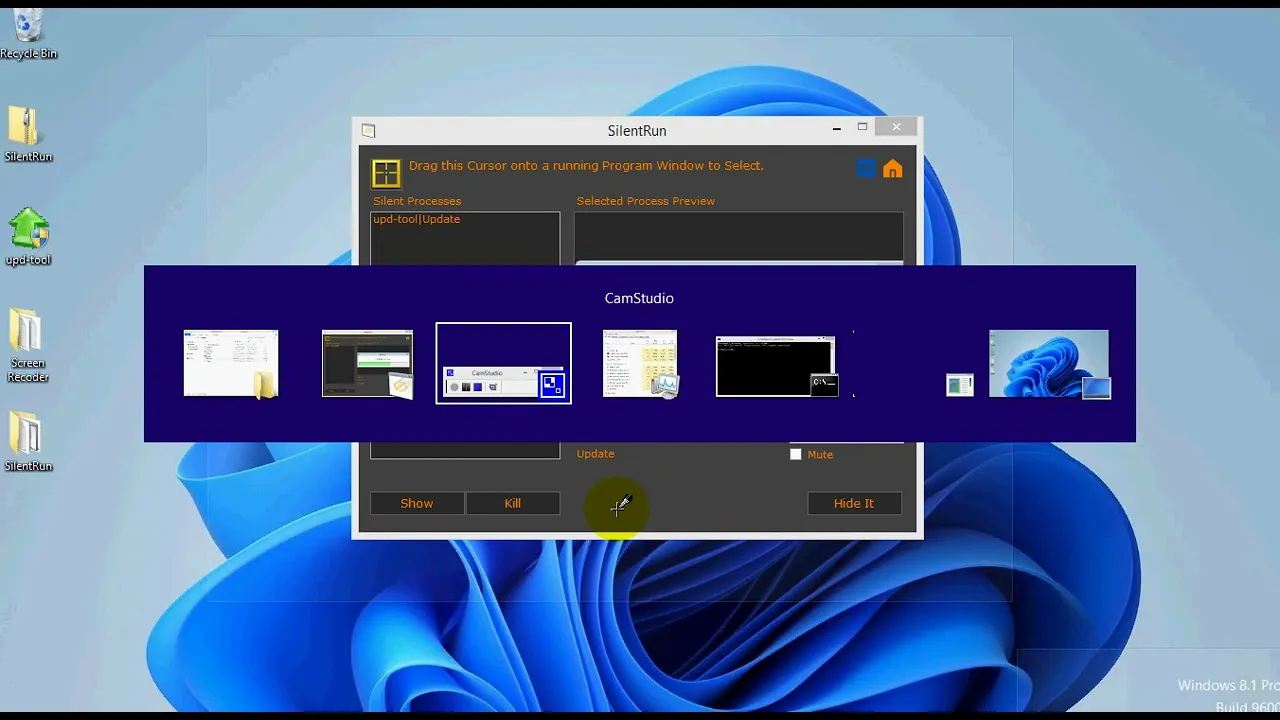The width and height of the screenshot is (1280, 720).
Task: Switch to File Explorer window thumbnail
Action: (231, 364)
